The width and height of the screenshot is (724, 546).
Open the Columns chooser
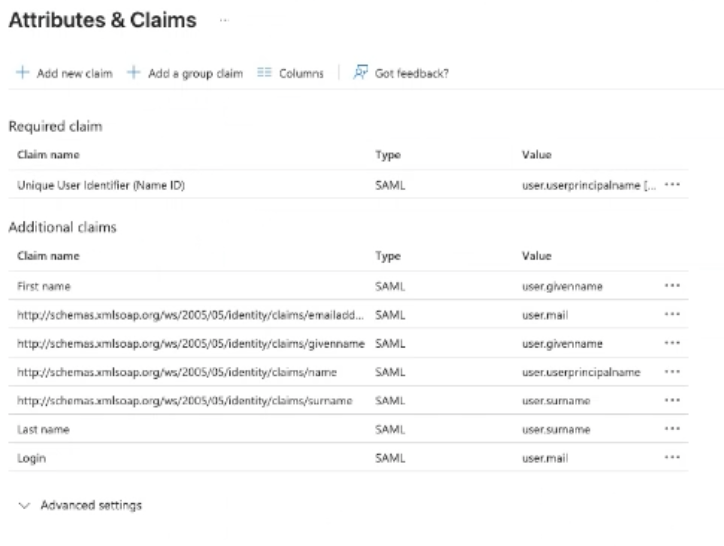coord(290,73)
